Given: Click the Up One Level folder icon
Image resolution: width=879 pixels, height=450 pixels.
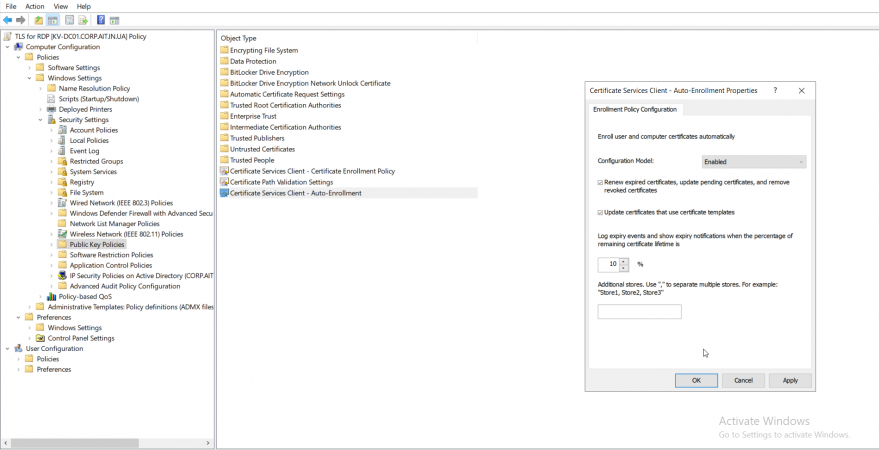Looking at the screenshot, I should click(39, 20).
